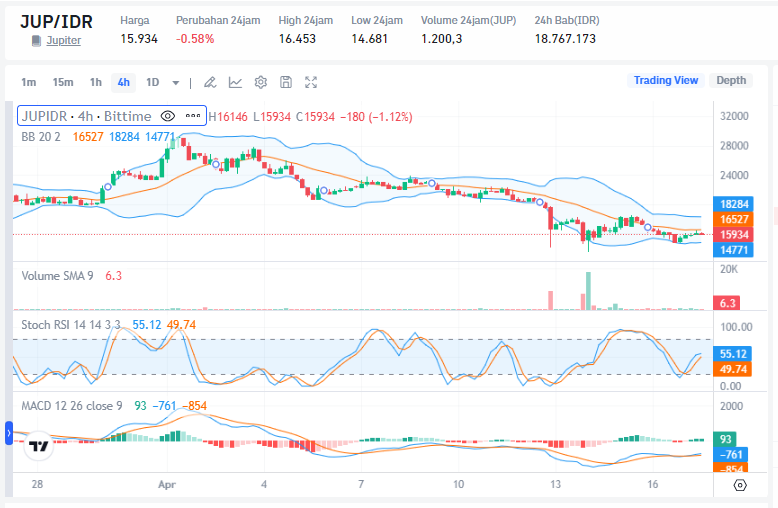This screenshot has height=508, width=778.
Task: Click the 16.453 High 24jam value
Action: coord(297,39)
